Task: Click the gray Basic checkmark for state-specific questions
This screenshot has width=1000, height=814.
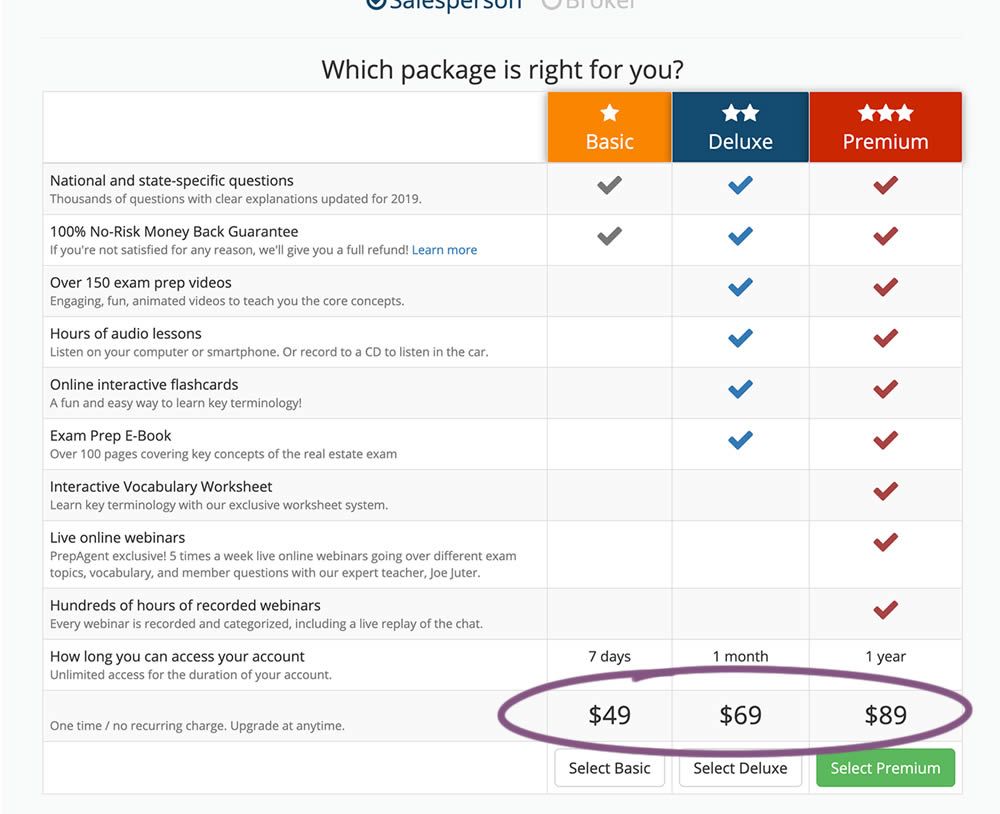Action: (609, 185)
